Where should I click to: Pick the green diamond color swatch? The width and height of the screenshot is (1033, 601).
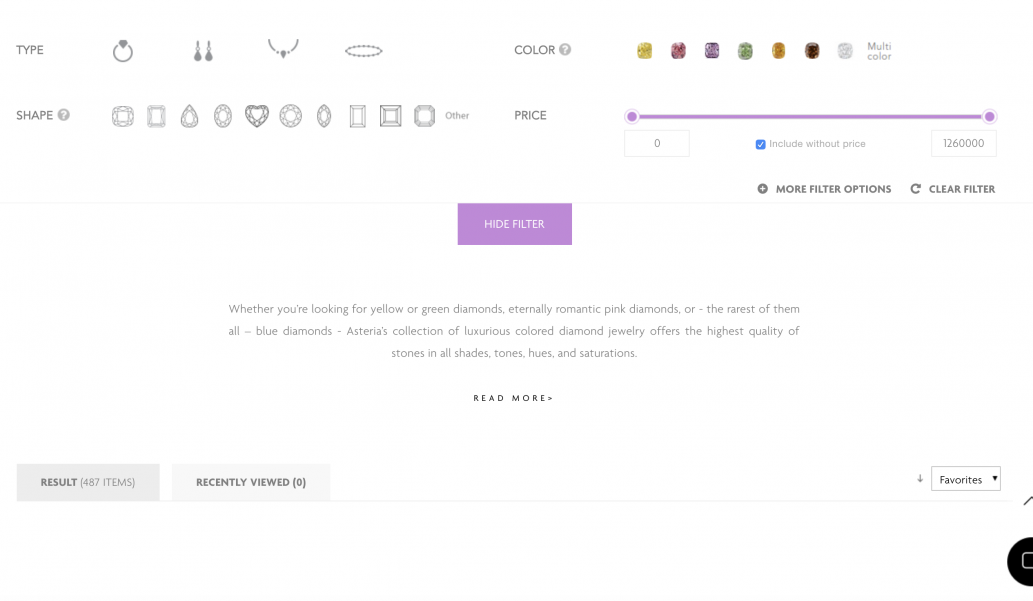[745, 51]
